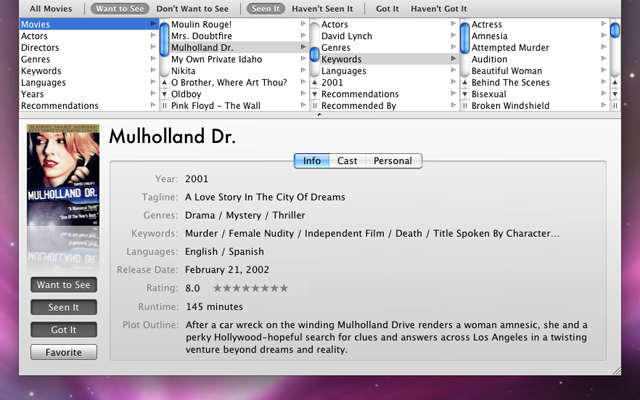Click the Got It button under poster
This screenshot has height=400, width=640.
coord(64,329)
